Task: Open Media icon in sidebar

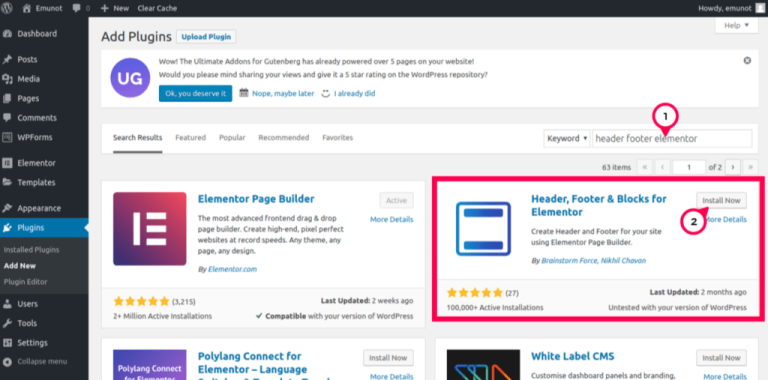Action: click(7, 79)
